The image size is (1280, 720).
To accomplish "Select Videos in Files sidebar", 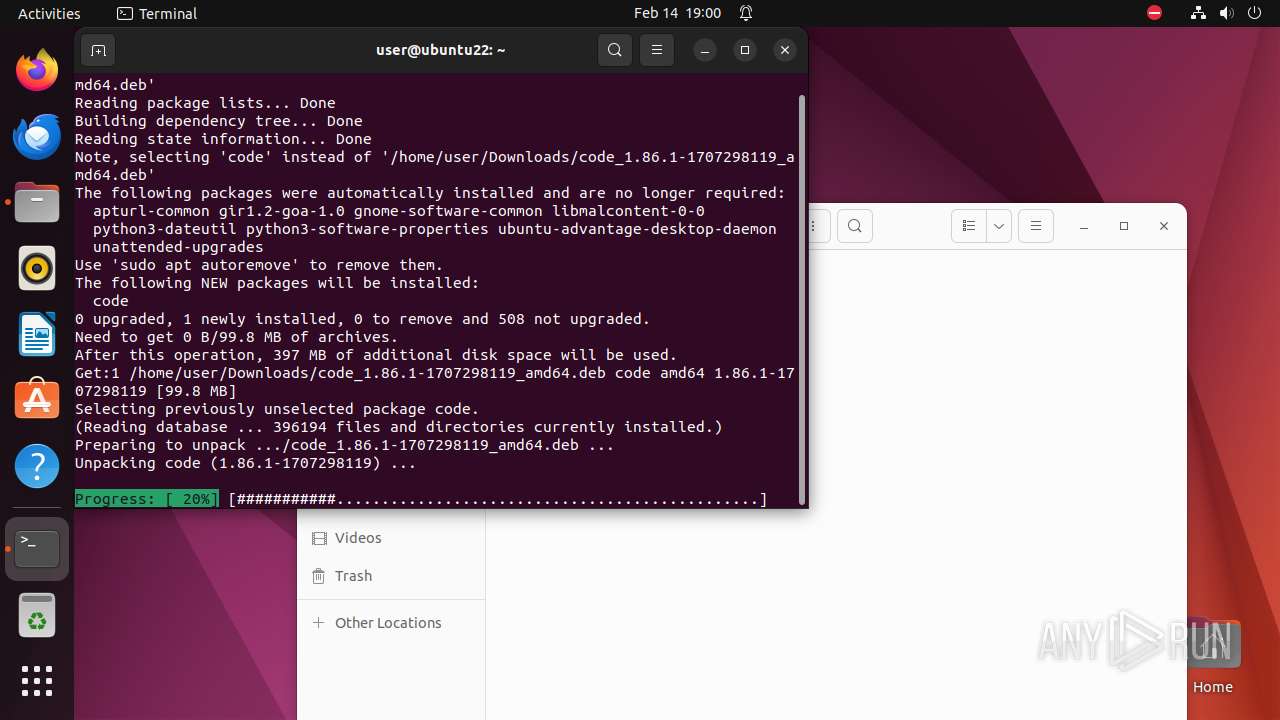I will [391, 538].
